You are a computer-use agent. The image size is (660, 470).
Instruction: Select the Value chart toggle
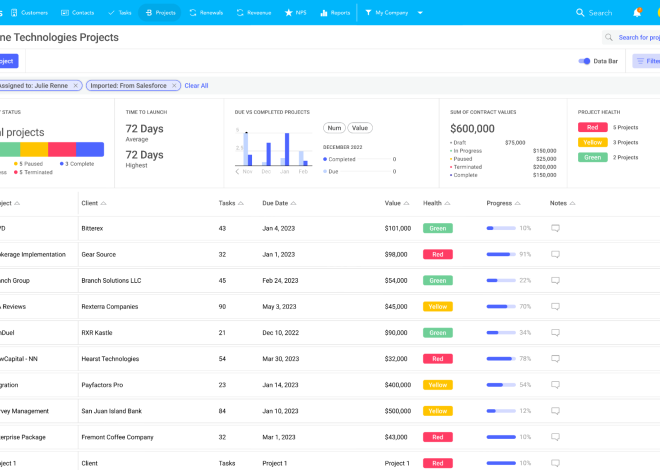coord(360,128)
